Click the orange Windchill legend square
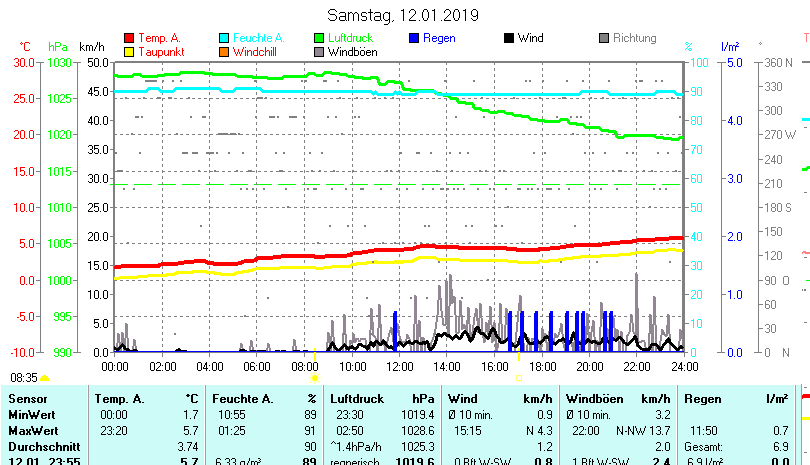 (224, 51)
